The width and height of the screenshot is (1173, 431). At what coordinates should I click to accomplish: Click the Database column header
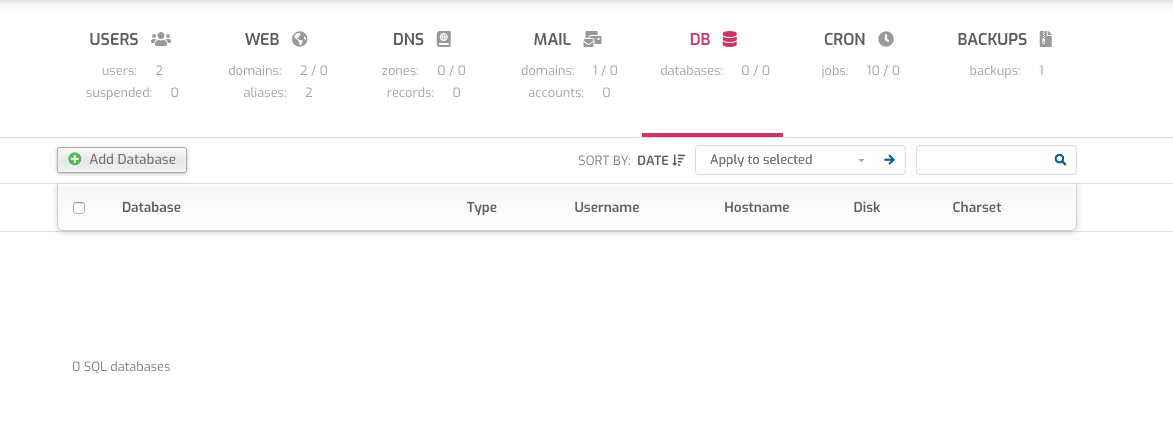point(151,207)
